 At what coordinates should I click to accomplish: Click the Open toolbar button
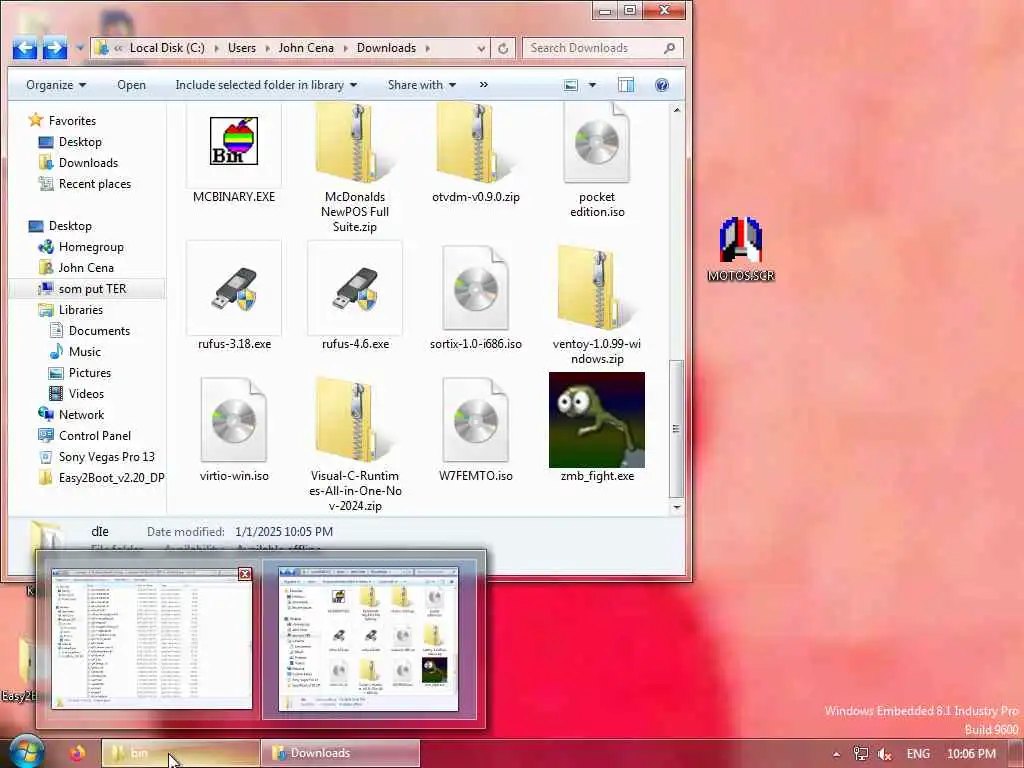131,85
